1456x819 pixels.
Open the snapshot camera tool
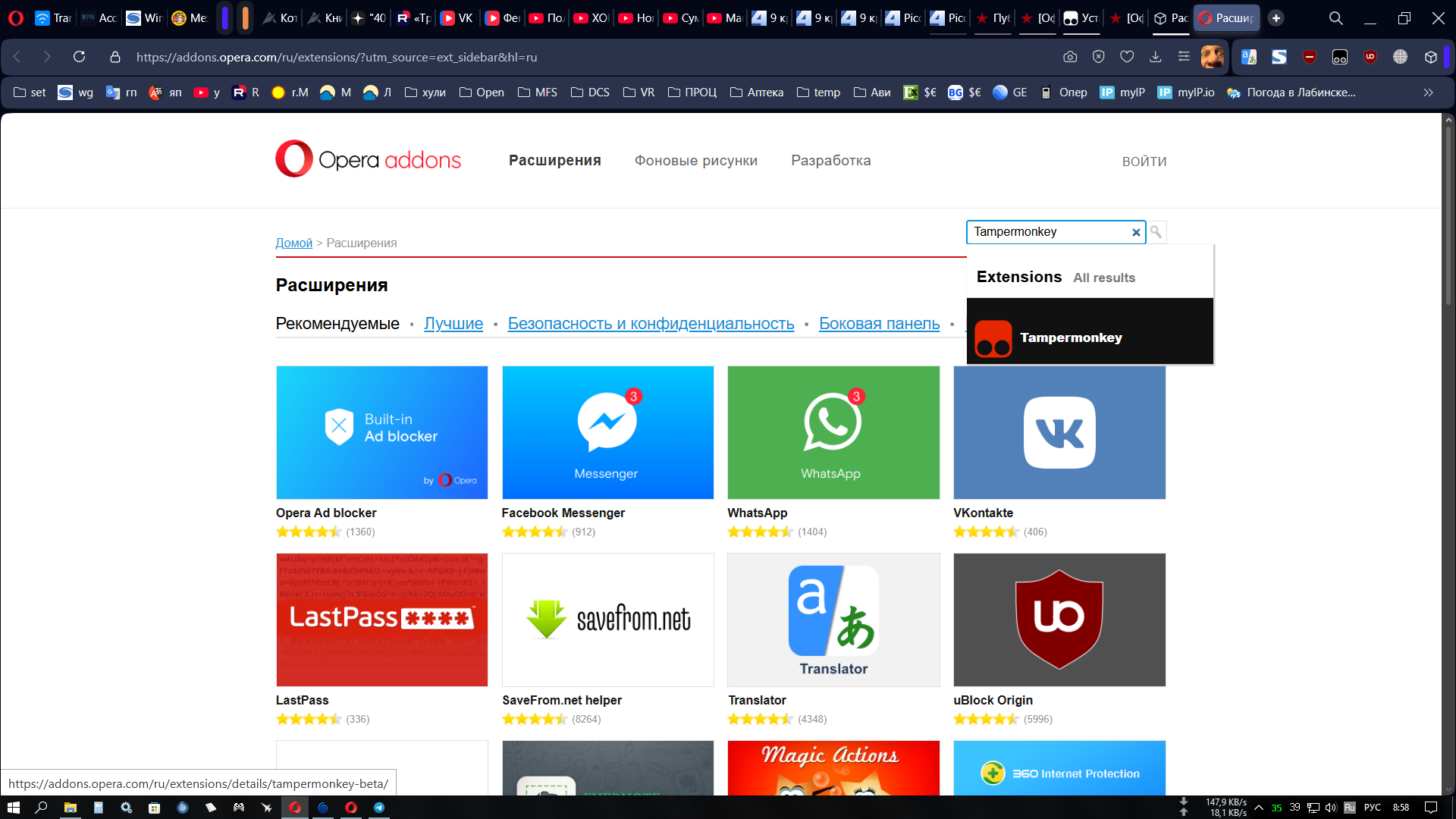click(x=1070, y=57)
